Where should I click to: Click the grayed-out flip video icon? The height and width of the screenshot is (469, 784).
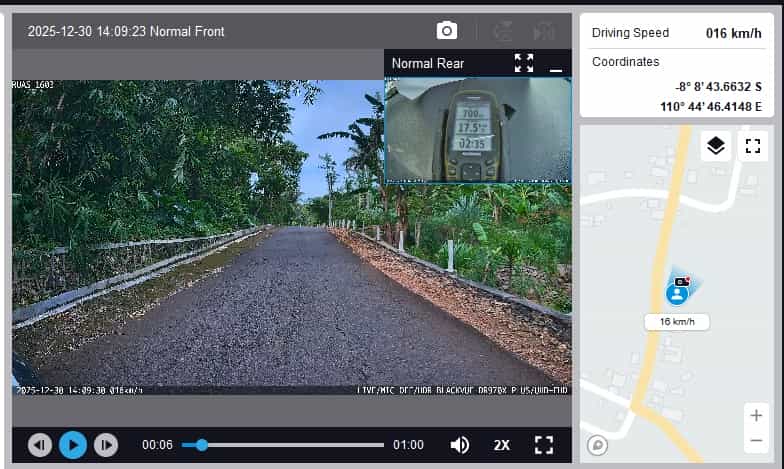[x=502, y=31]
